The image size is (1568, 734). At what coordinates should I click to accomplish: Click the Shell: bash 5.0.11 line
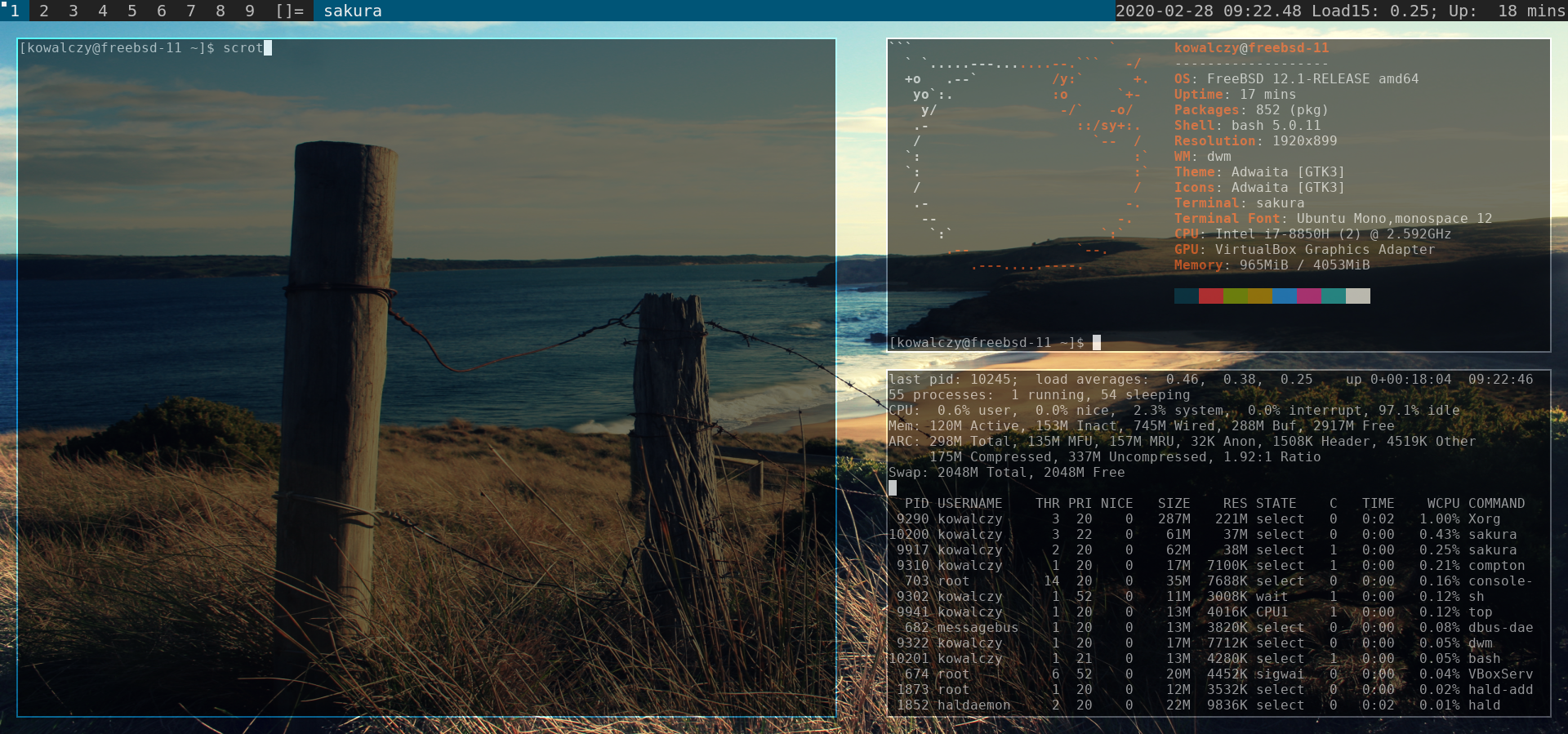(1247, 125)
